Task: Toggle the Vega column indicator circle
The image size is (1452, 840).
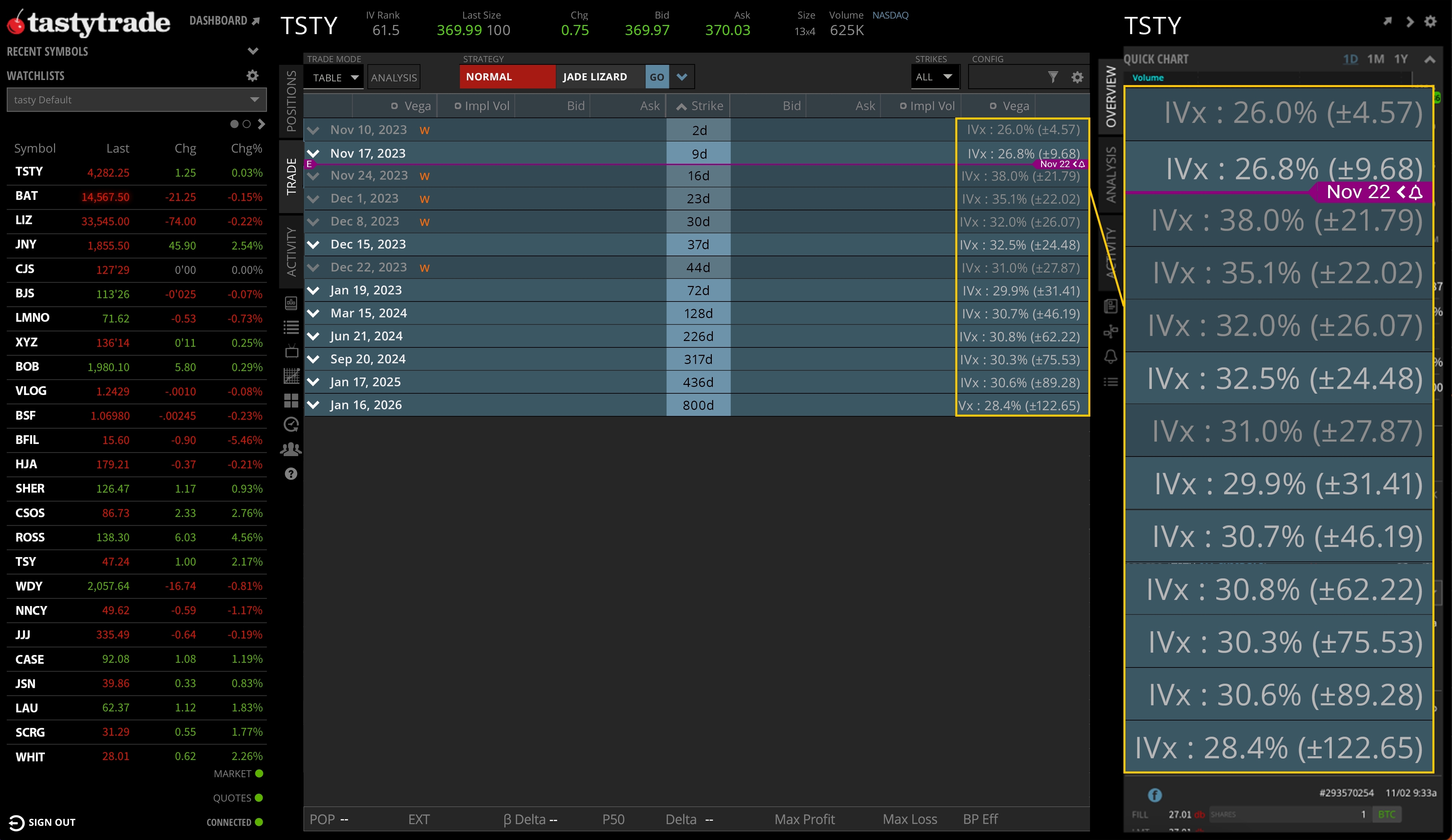Action: [x=395, y=105]
